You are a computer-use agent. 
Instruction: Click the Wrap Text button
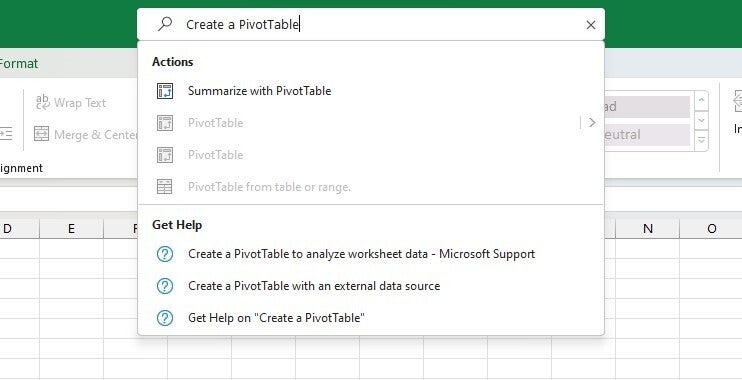71,103
